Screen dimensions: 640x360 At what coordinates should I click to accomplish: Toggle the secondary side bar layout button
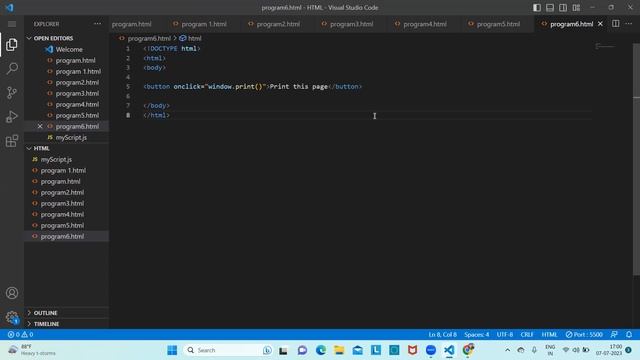[563, 7]
